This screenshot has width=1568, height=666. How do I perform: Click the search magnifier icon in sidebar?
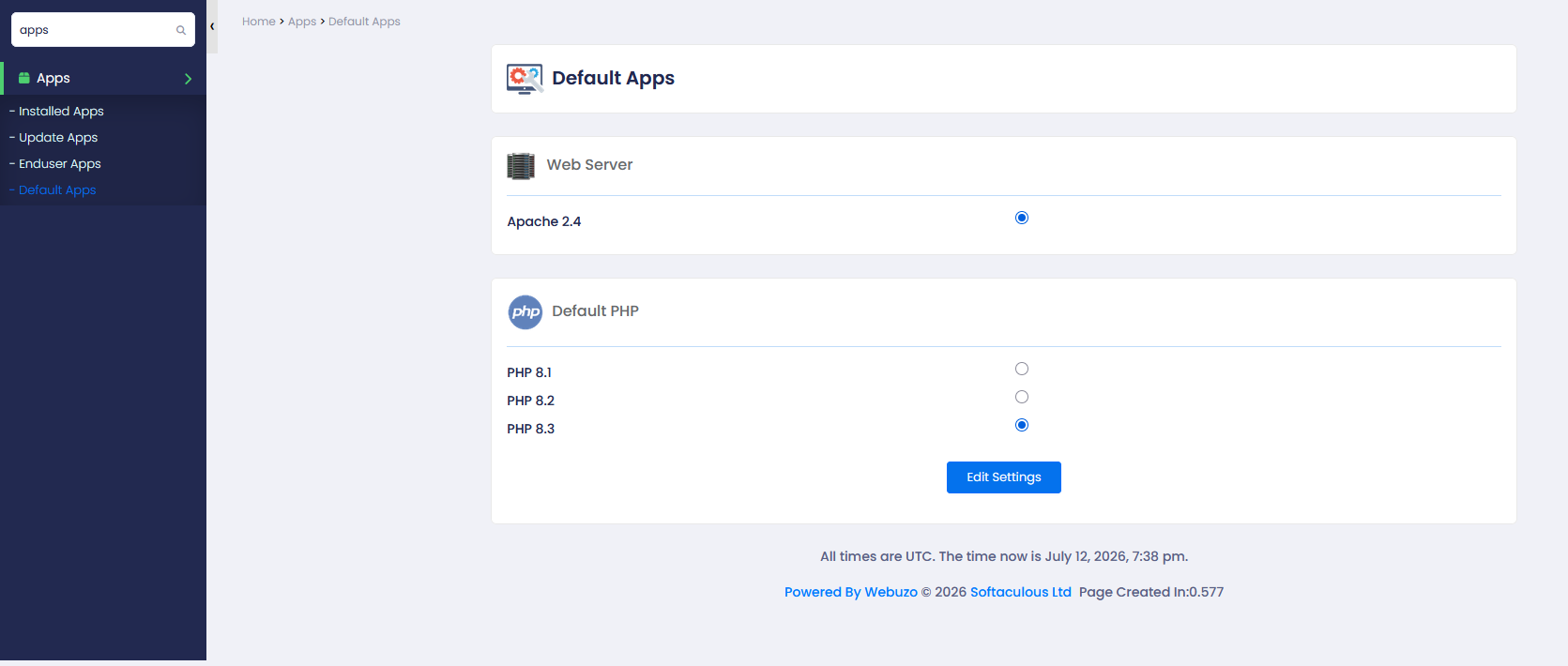[181, 30]
